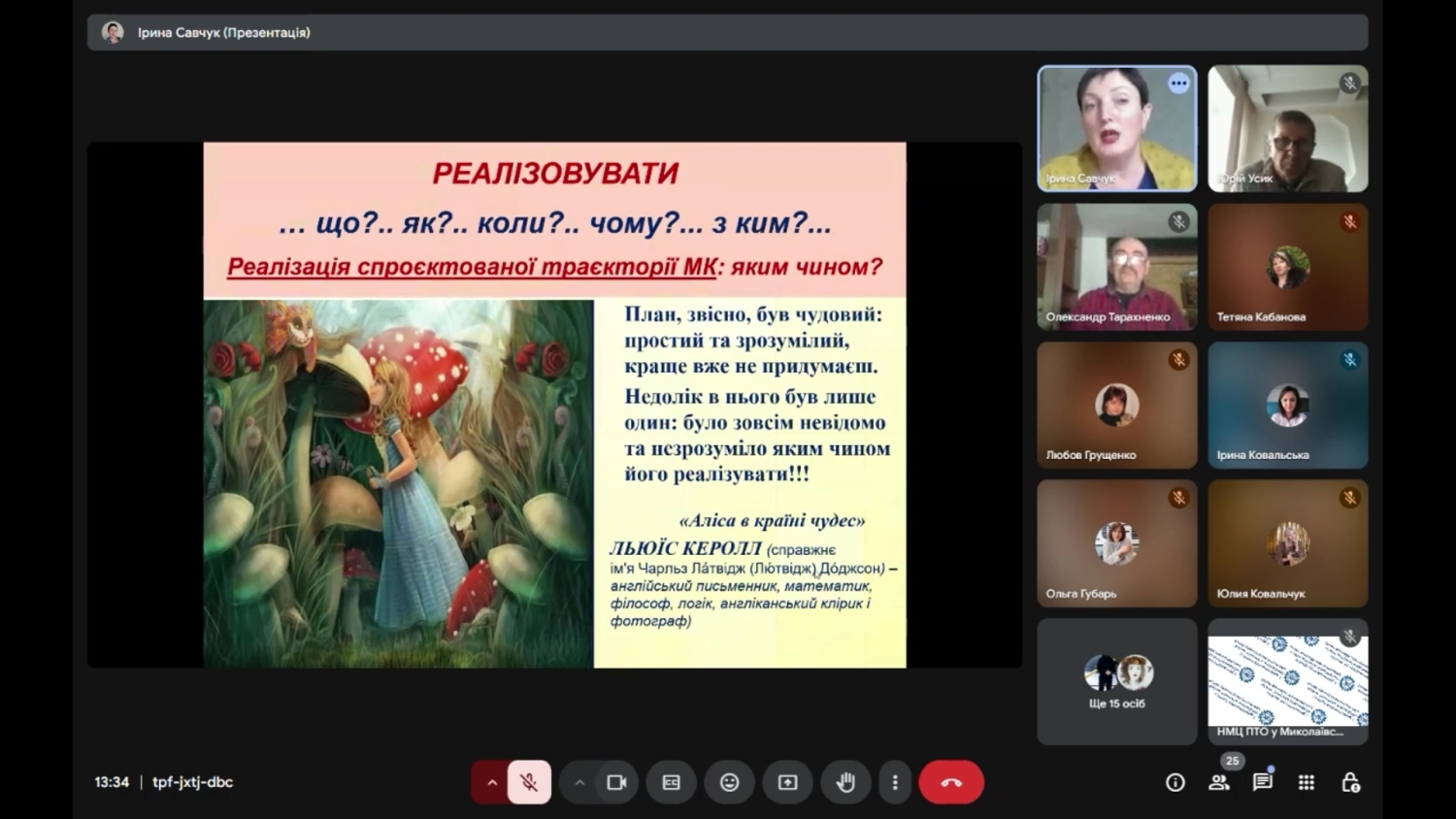Click the muted mic icon on Юрій Усик tile
This screenshot has height=819, width=1456.
click(x=1349, y=83)
